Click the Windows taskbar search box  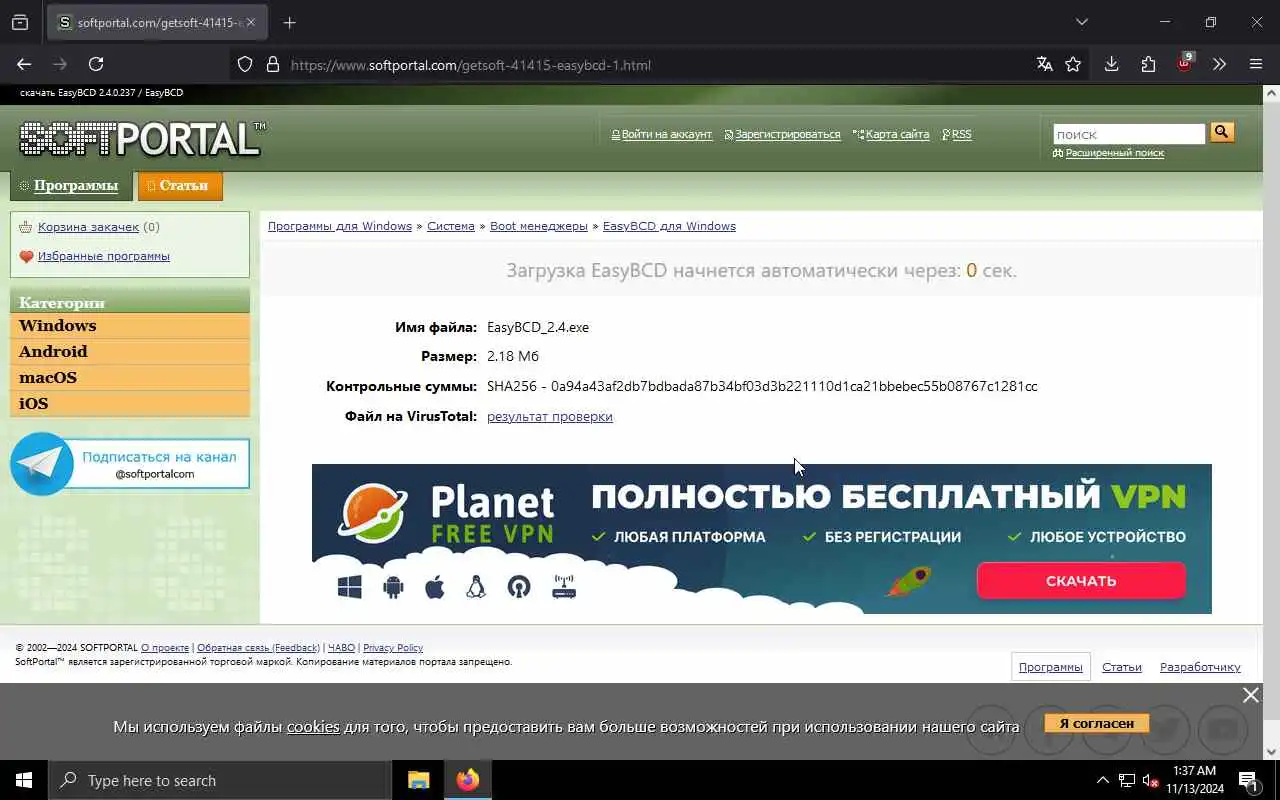tap(220, 780)
